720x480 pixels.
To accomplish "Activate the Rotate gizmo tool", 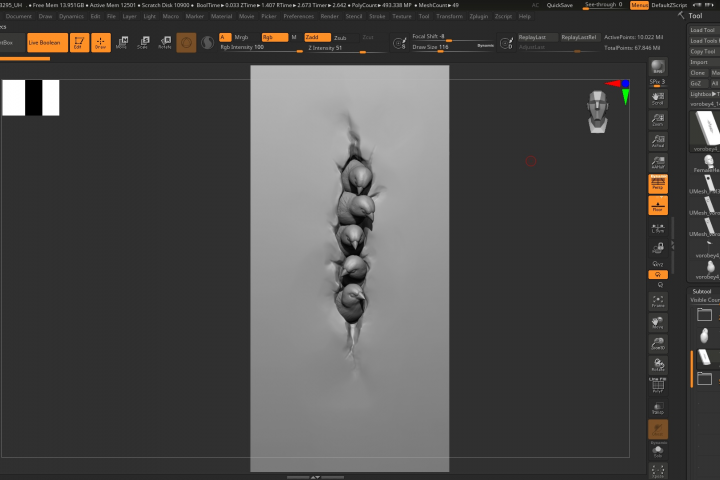I will 165,43.
